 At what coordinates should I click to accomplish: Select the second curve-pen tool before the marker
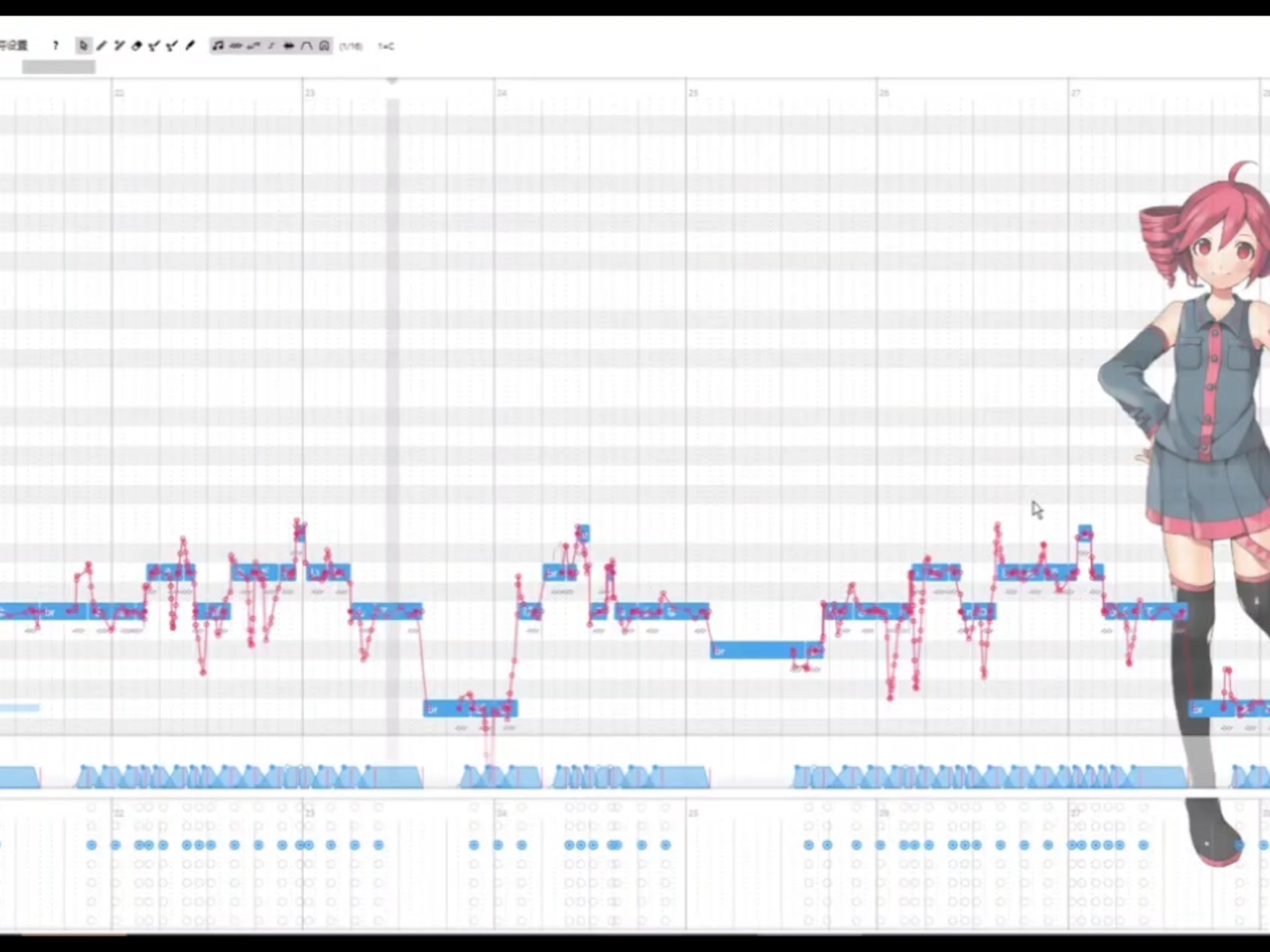[172, 46]
